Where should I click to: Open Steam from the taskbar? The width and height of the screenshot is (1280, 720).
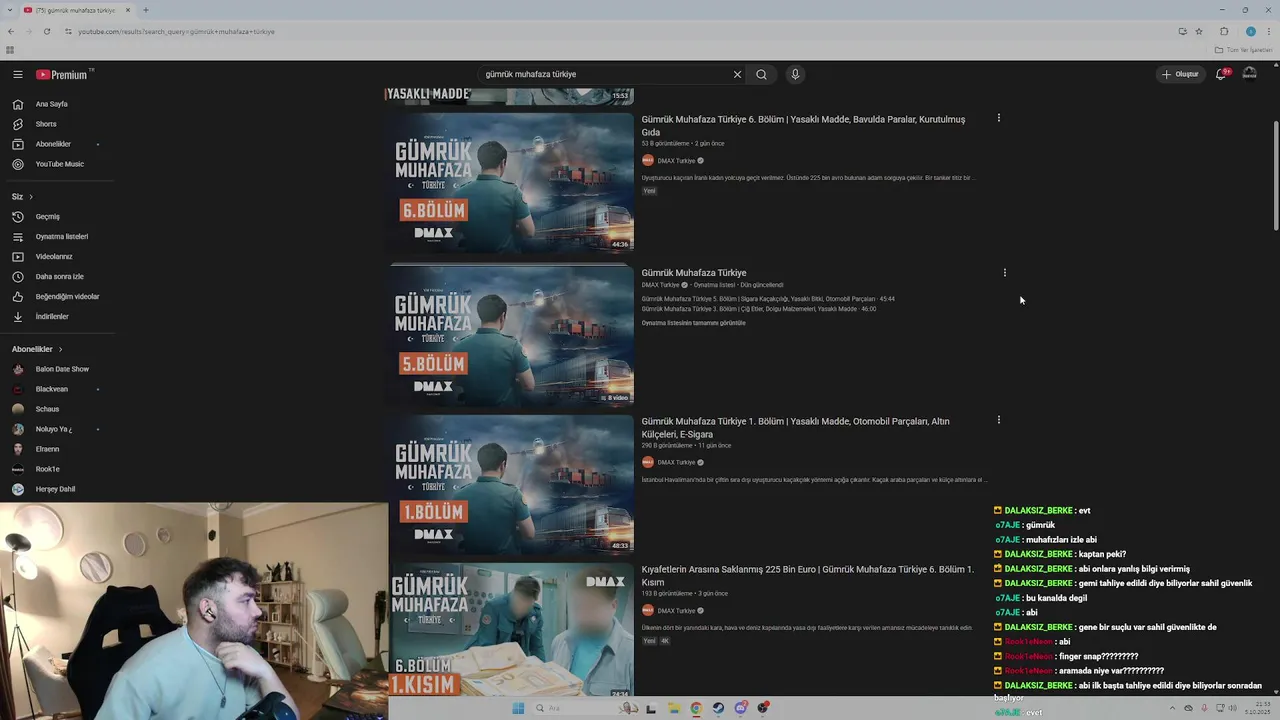(718, 708)
